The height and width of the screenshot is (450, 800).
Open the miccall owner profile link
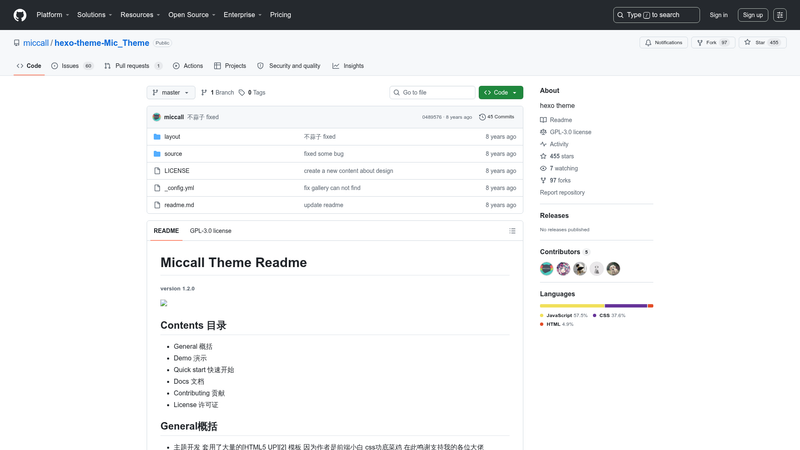coord(36,43)
